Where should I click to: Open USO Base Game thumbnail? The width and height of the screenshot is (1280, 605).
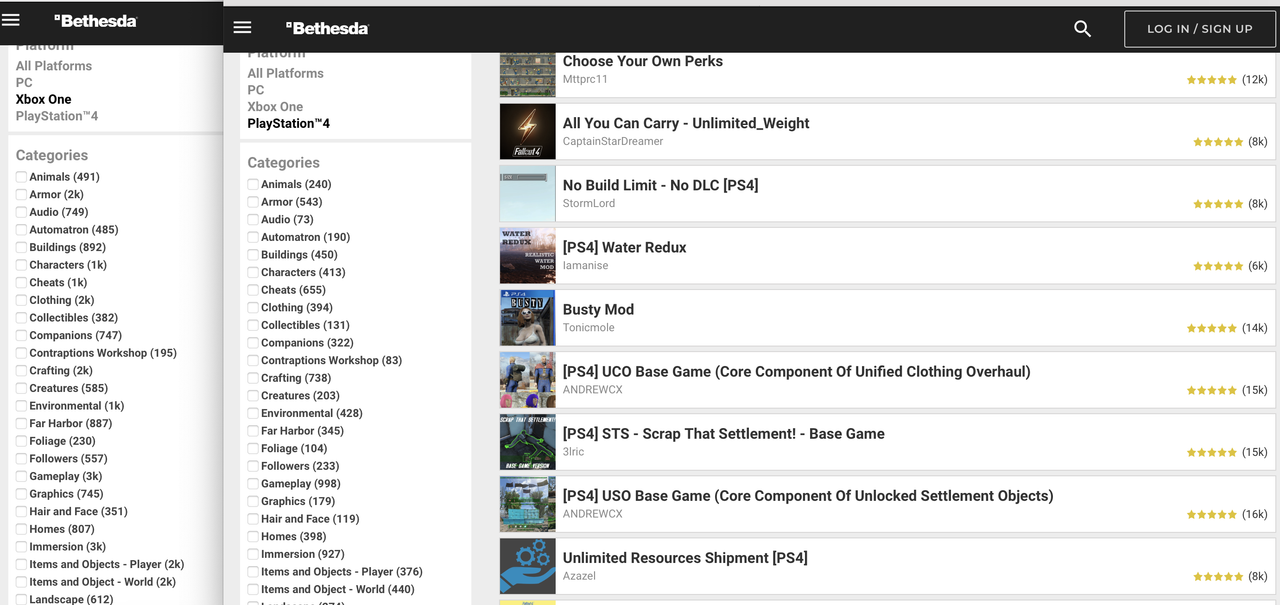coord(527,504)
